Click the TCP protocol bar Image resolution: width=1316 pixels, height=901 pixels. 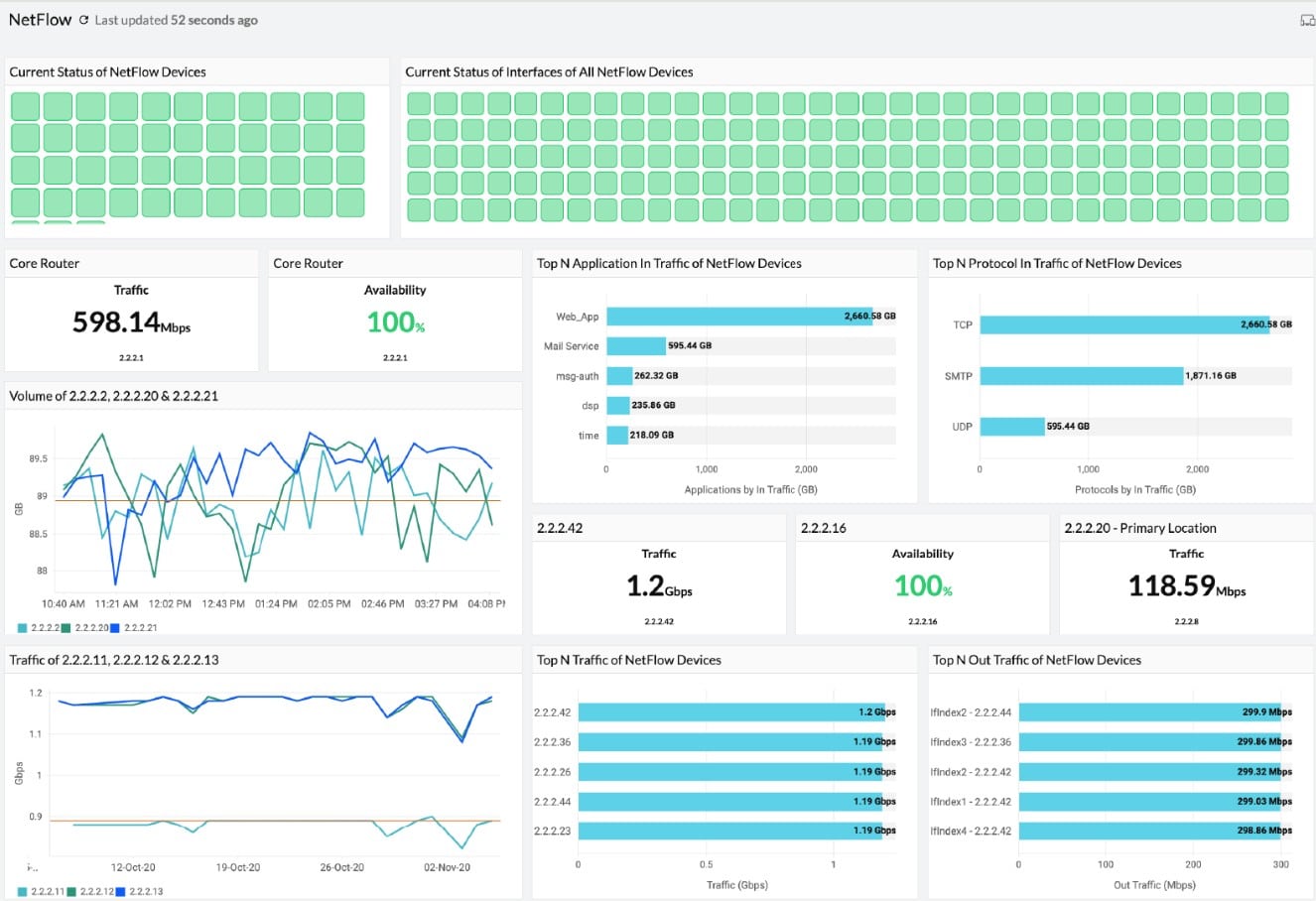[1124, 324]
